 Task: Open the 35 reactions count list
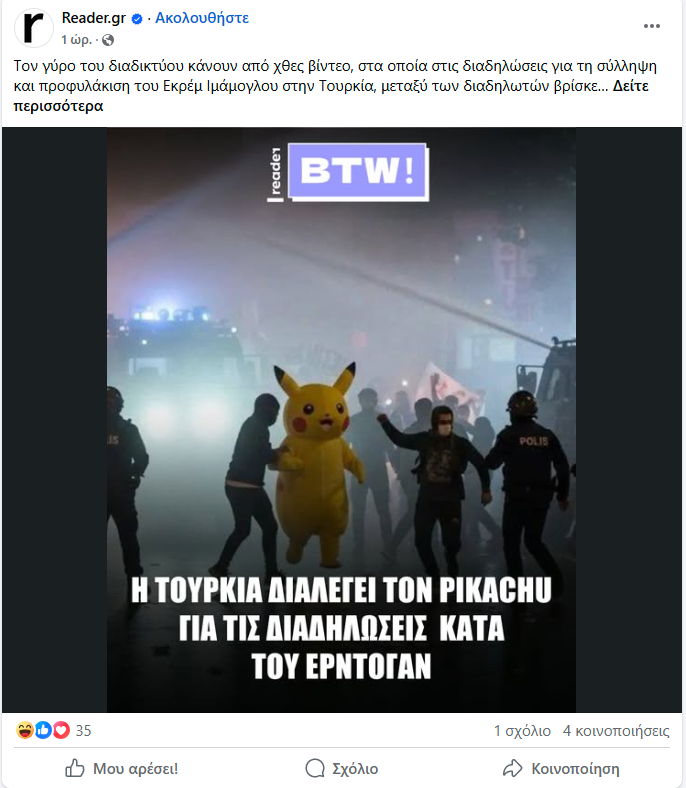click(x=83, y=730)
